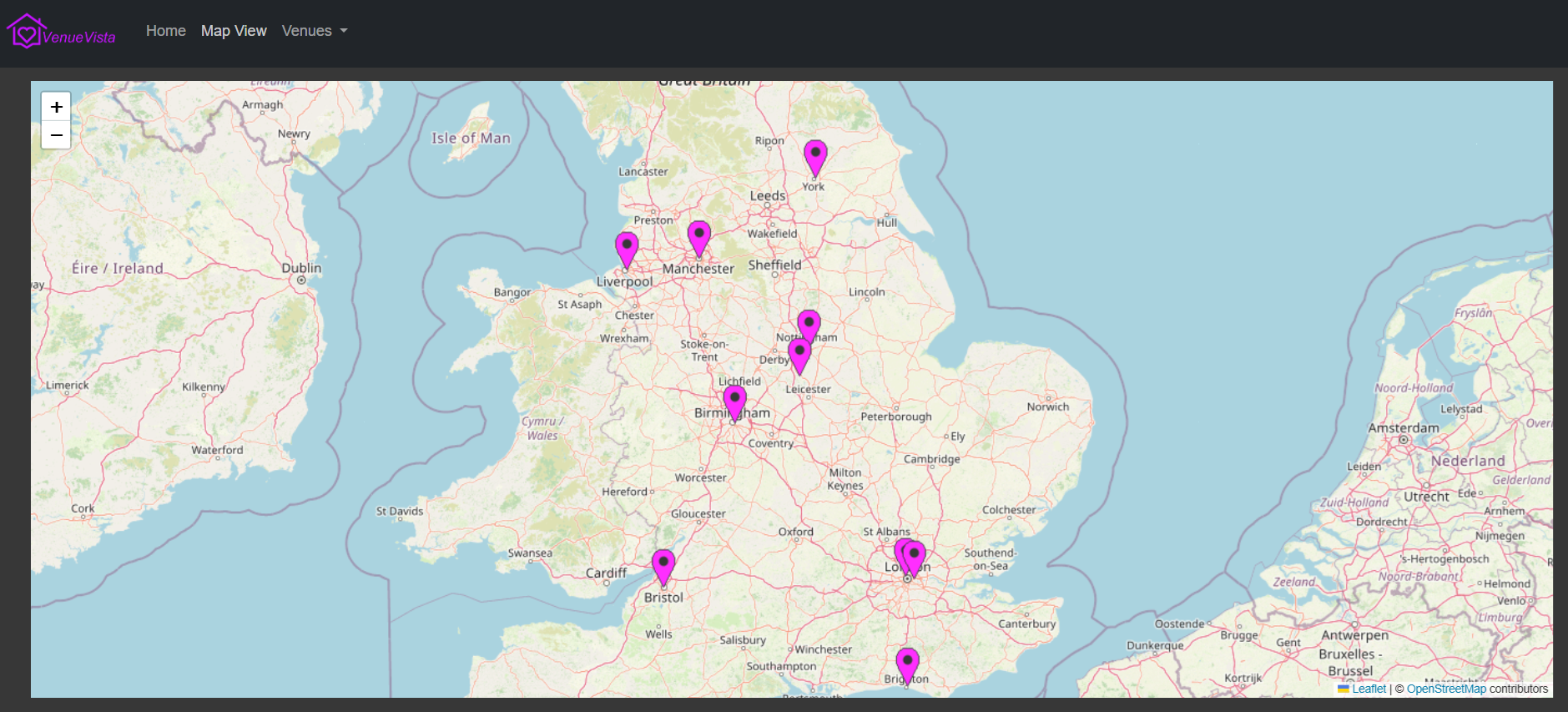This screenshot has width=1568, height=712.
Task: Open the OpenStreetMap link
Action: click(1446, 689)
